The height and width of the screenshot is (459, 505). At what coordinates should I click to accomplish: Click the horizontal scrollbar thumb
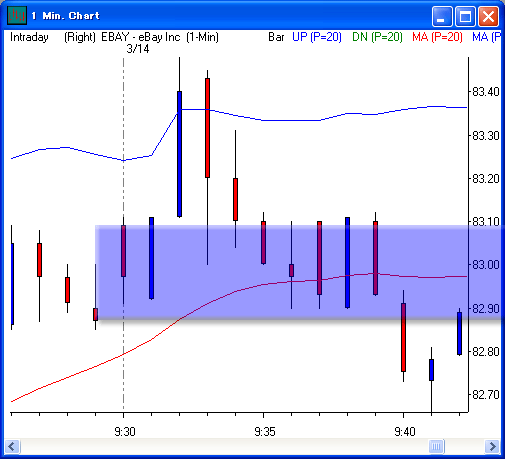[436, 446]
